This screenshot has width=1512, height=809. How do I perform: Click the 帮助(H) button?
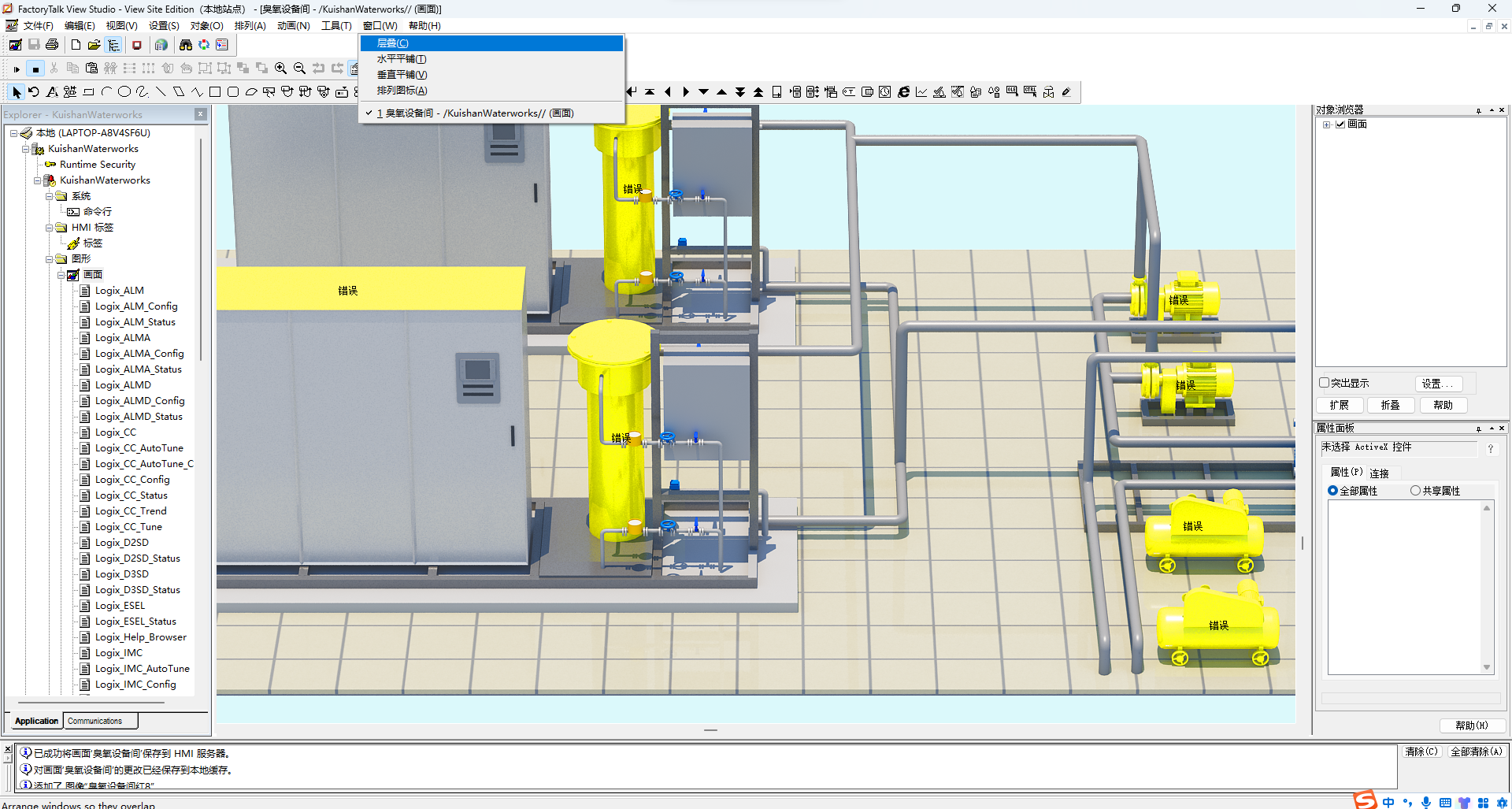[x=1472, y=726]
